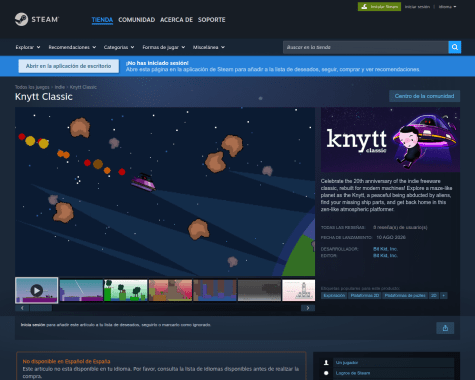Click the thumbnail strip right arrow
This screenshot has width=475, height=380.
308,308
